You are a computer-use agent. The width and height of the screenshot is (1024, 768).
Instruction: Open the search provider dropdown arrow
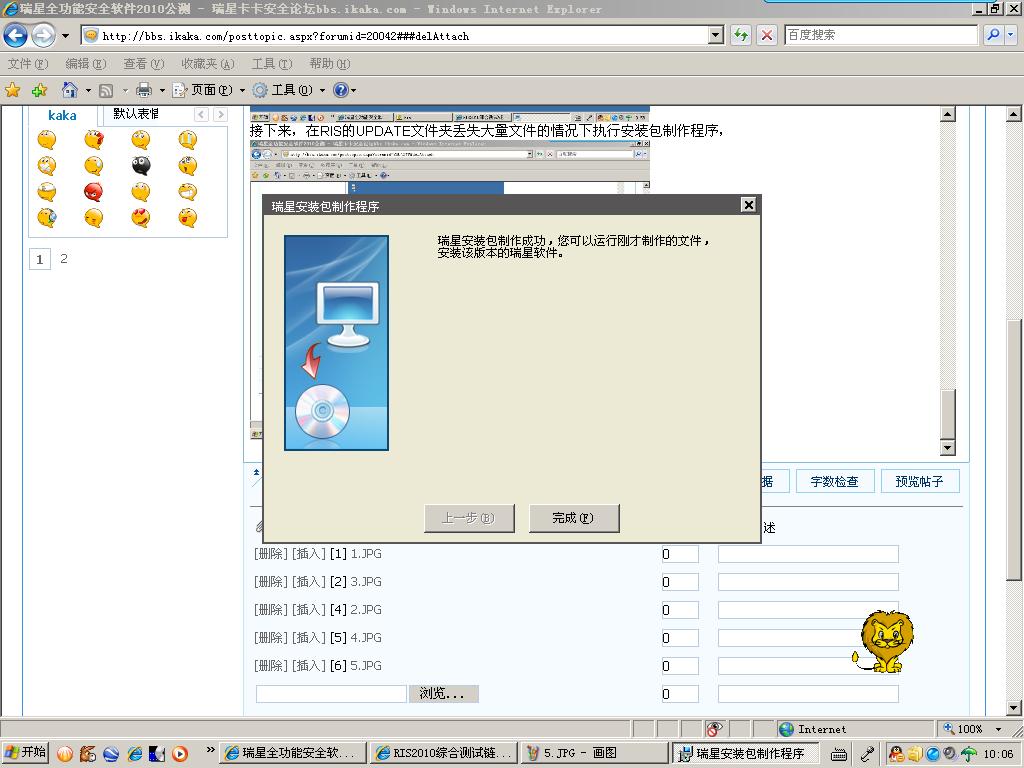tap(1011, 35)
